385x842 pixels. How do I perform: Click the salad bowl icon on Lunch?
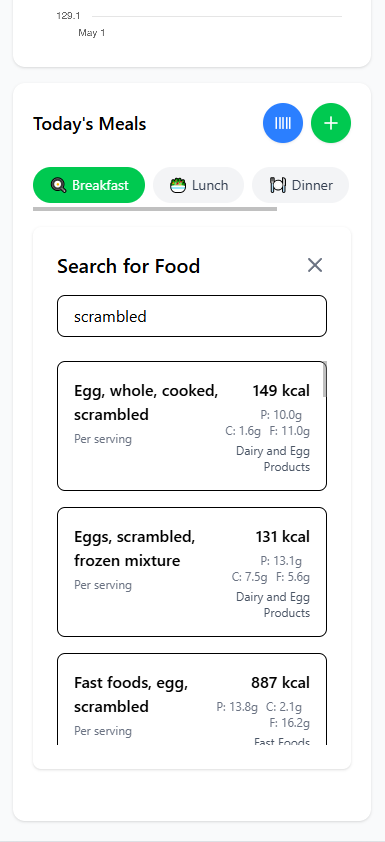[178, 185]
